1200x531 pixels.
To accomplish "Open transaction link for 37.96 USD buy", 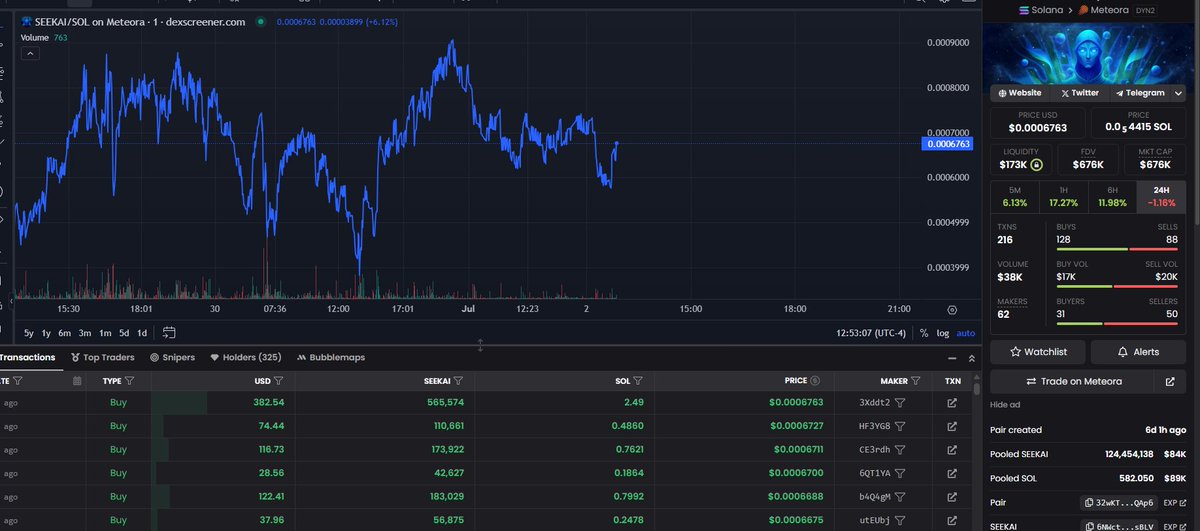I will click(x=952, y=519).
